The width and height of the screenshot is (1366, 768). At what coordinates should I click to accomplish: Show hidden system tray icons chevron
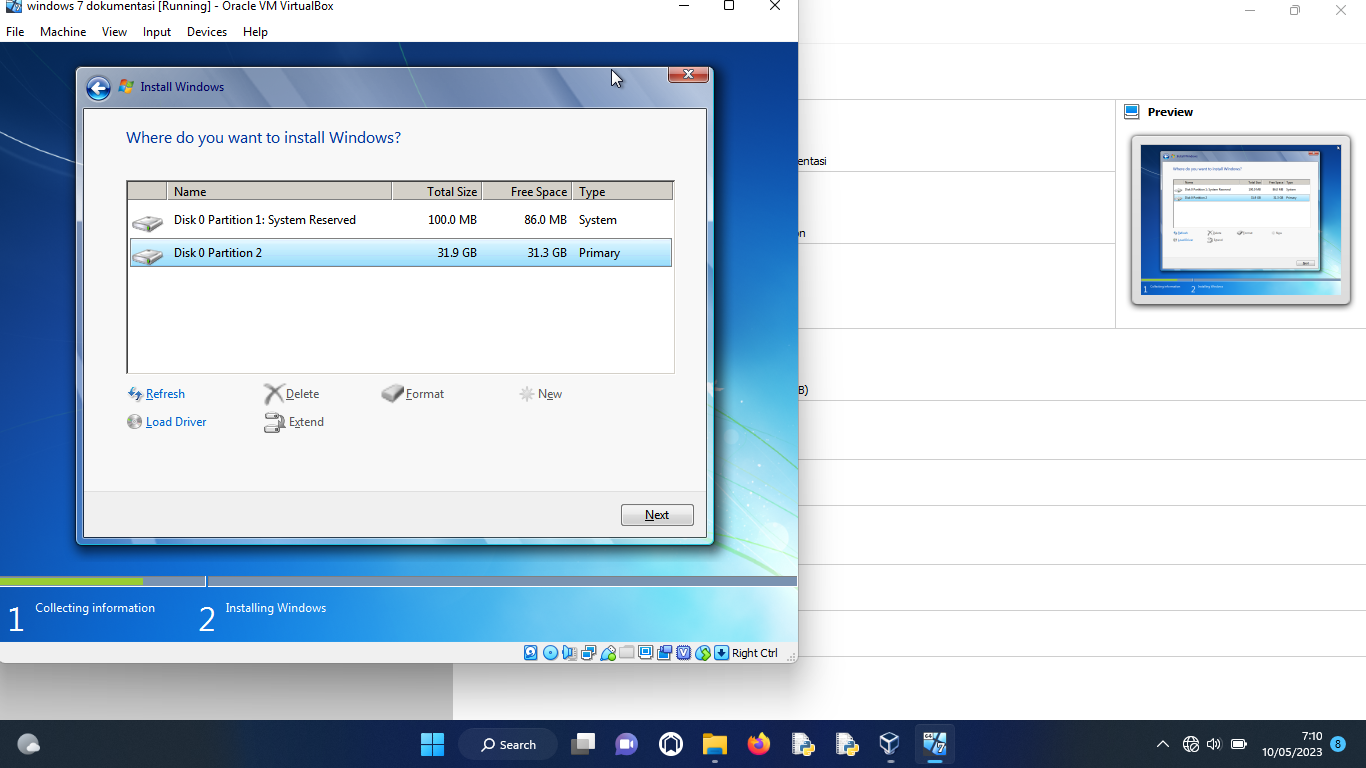tap(1162, 744)
